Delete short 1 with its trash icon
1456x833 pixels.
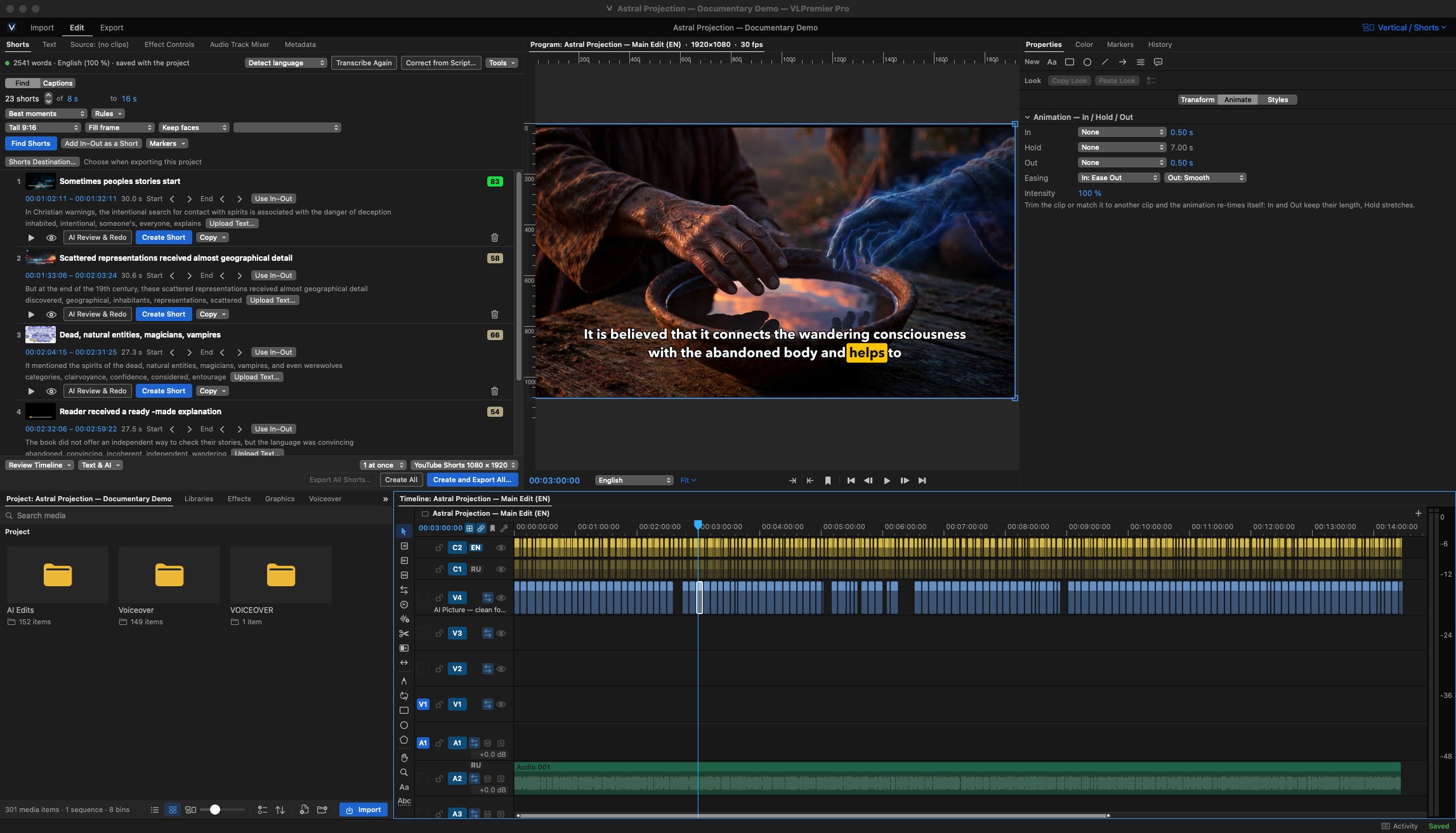[494, 237]
